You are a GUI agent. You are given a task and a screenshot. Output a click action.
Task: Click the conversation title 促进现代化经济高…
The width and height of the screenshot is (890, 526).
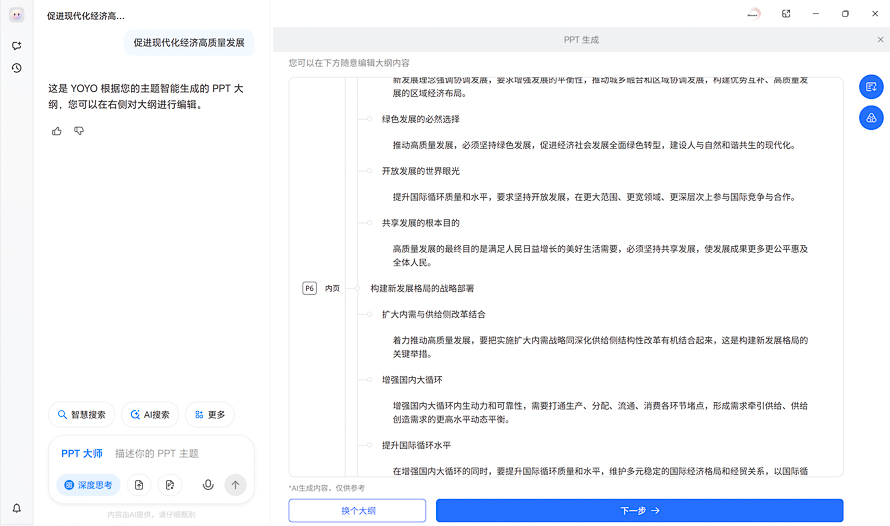point(86,16)
